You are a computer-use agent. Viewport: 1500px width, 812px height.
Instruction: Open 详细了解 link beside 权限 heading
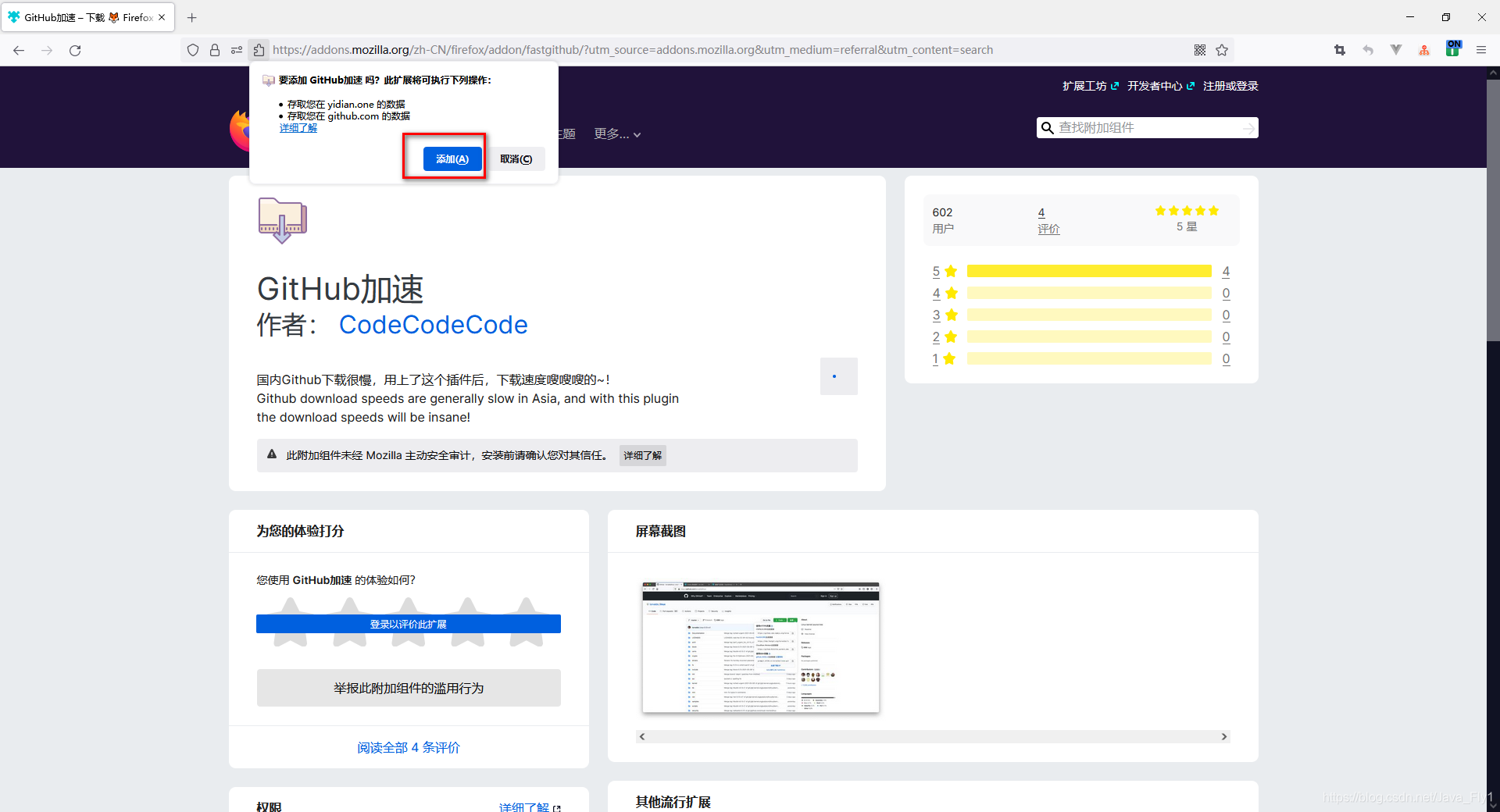click(530, 807)
